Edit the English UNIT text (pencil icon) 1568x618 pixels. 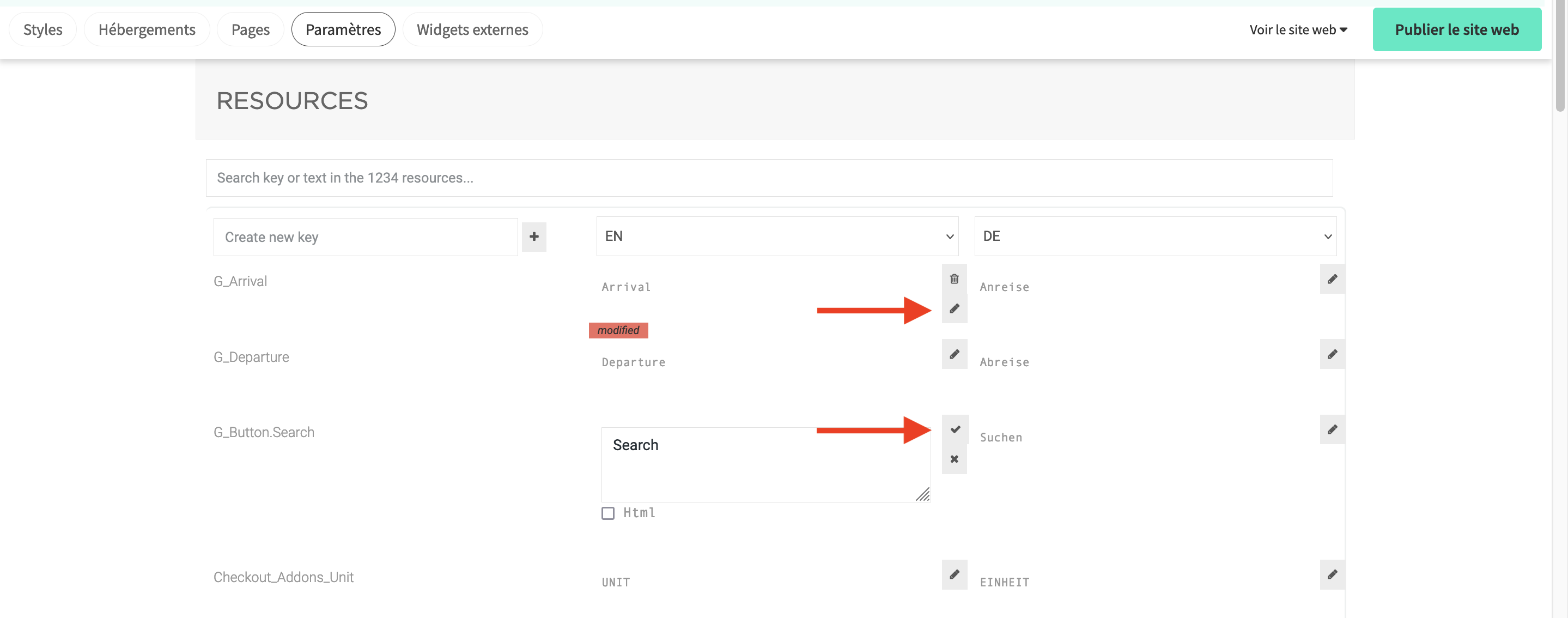click(x=954, y=574)
